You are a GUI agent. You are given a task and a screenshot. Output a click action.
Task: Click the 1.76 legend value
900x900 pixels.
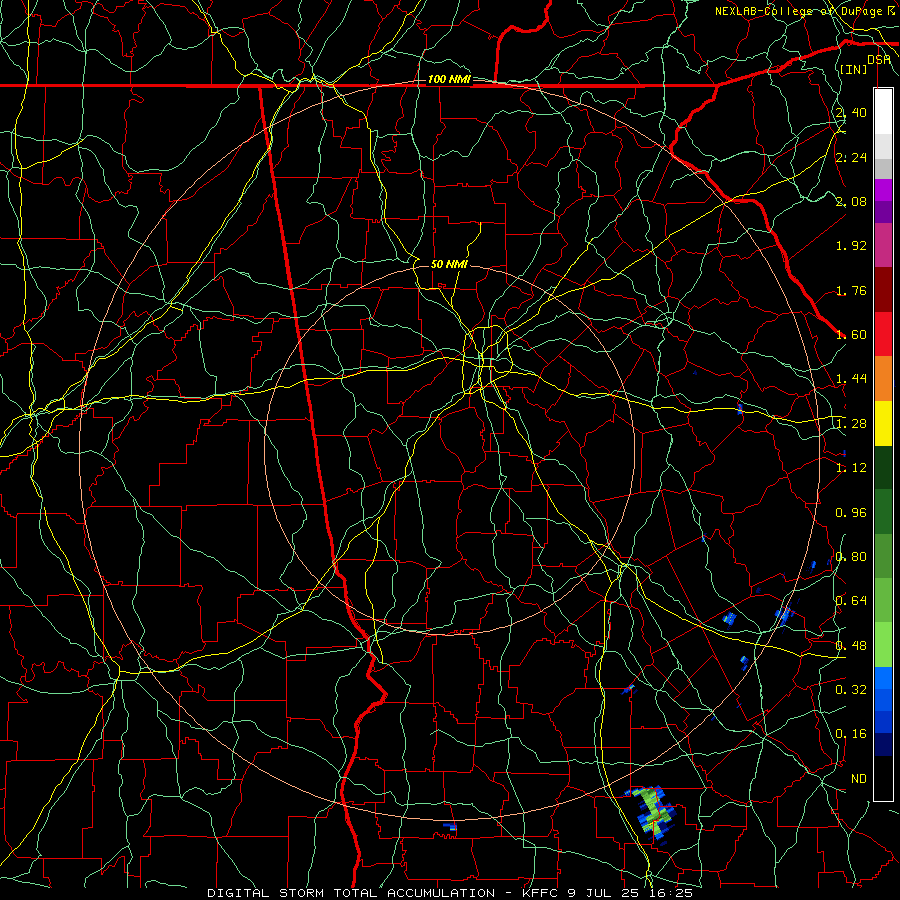pyautogui.click(x=851, y=290)
